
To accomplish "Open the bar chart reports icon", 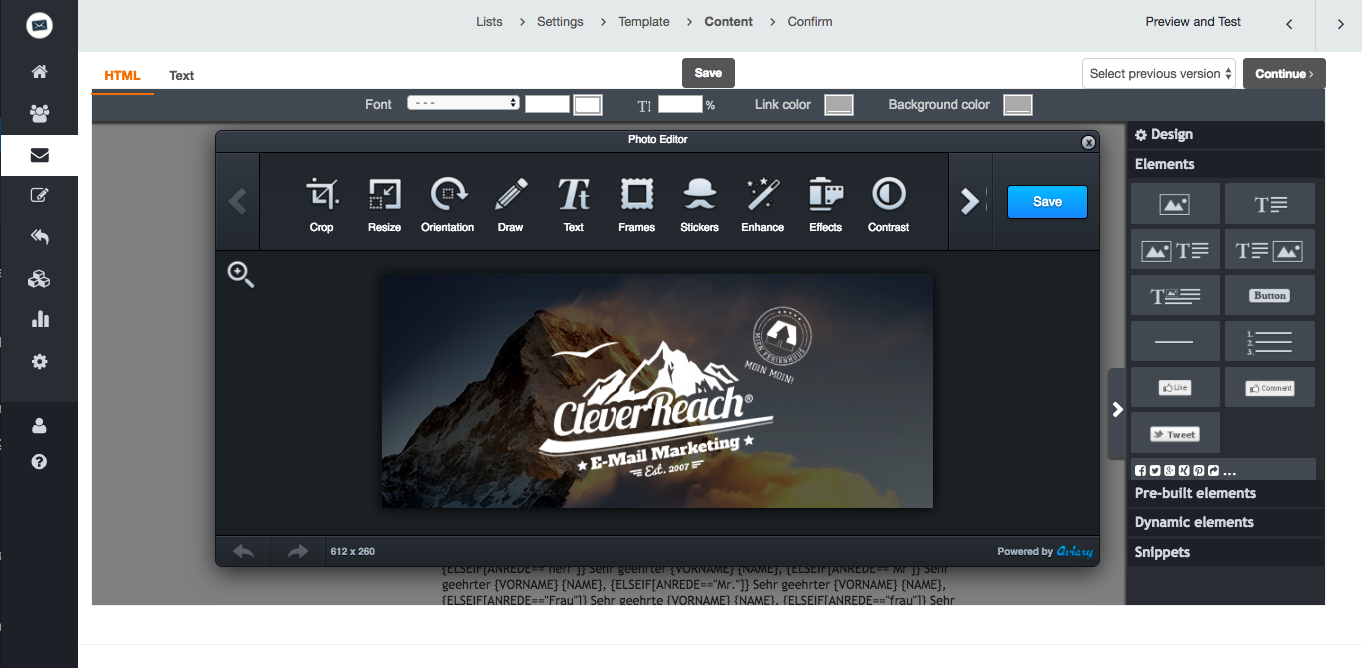I will [x=39, y=320].
